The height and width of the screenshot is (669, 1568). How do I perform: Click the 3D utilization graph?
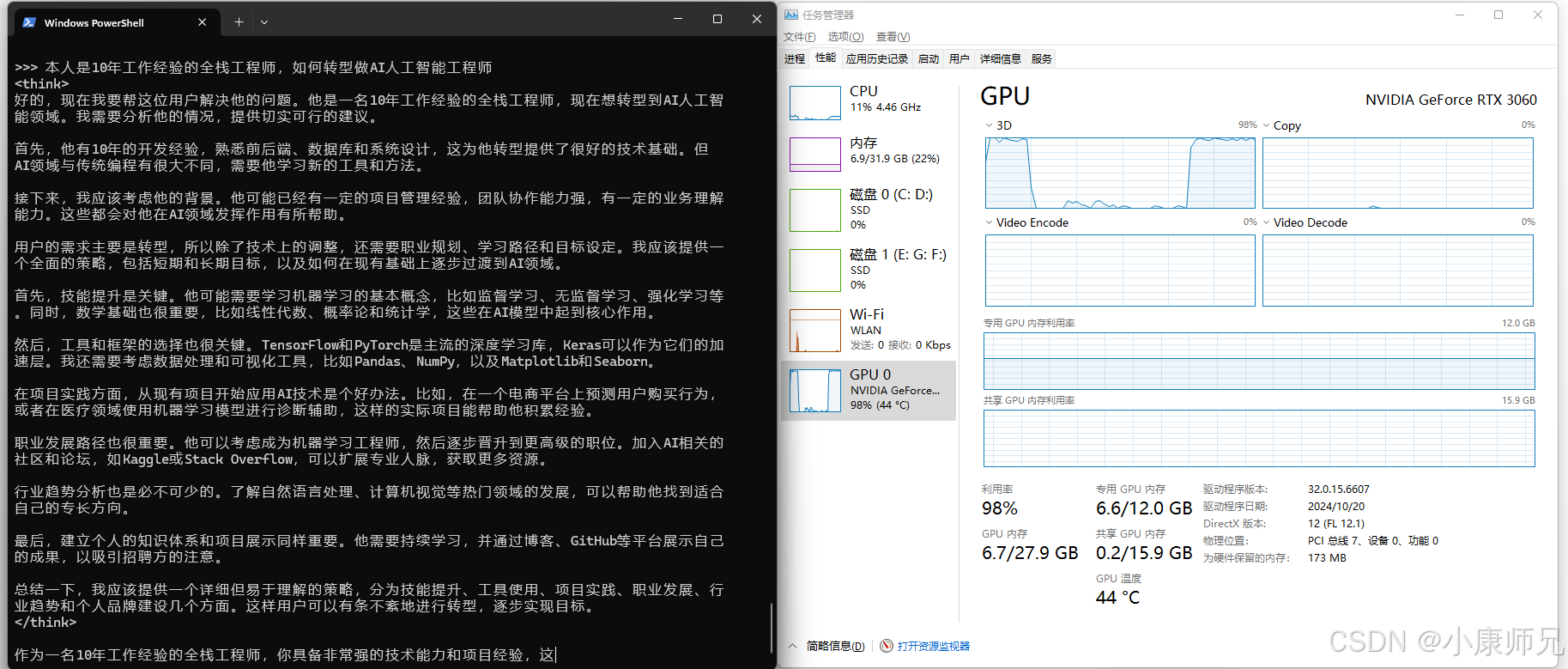pos(1120,173)
